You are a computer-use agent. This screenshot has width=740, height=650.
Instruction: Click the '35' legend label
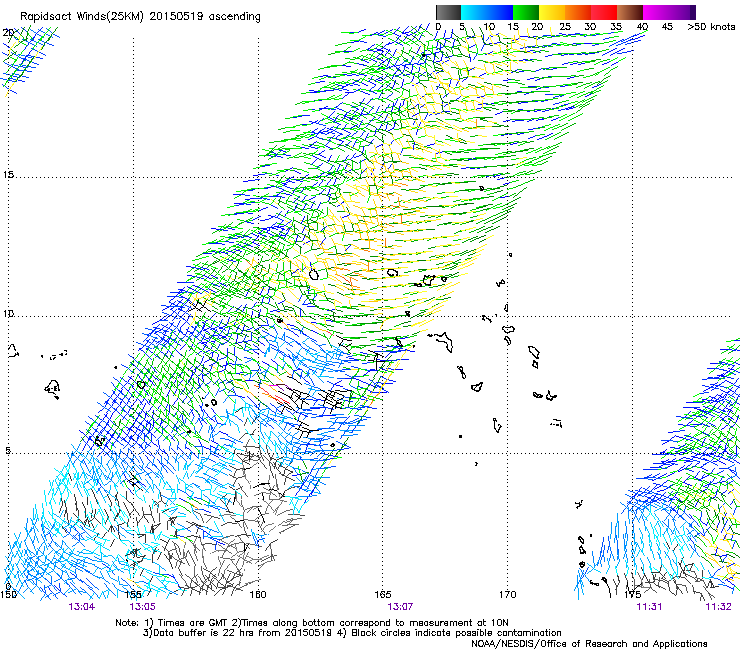tap(616, 27)
